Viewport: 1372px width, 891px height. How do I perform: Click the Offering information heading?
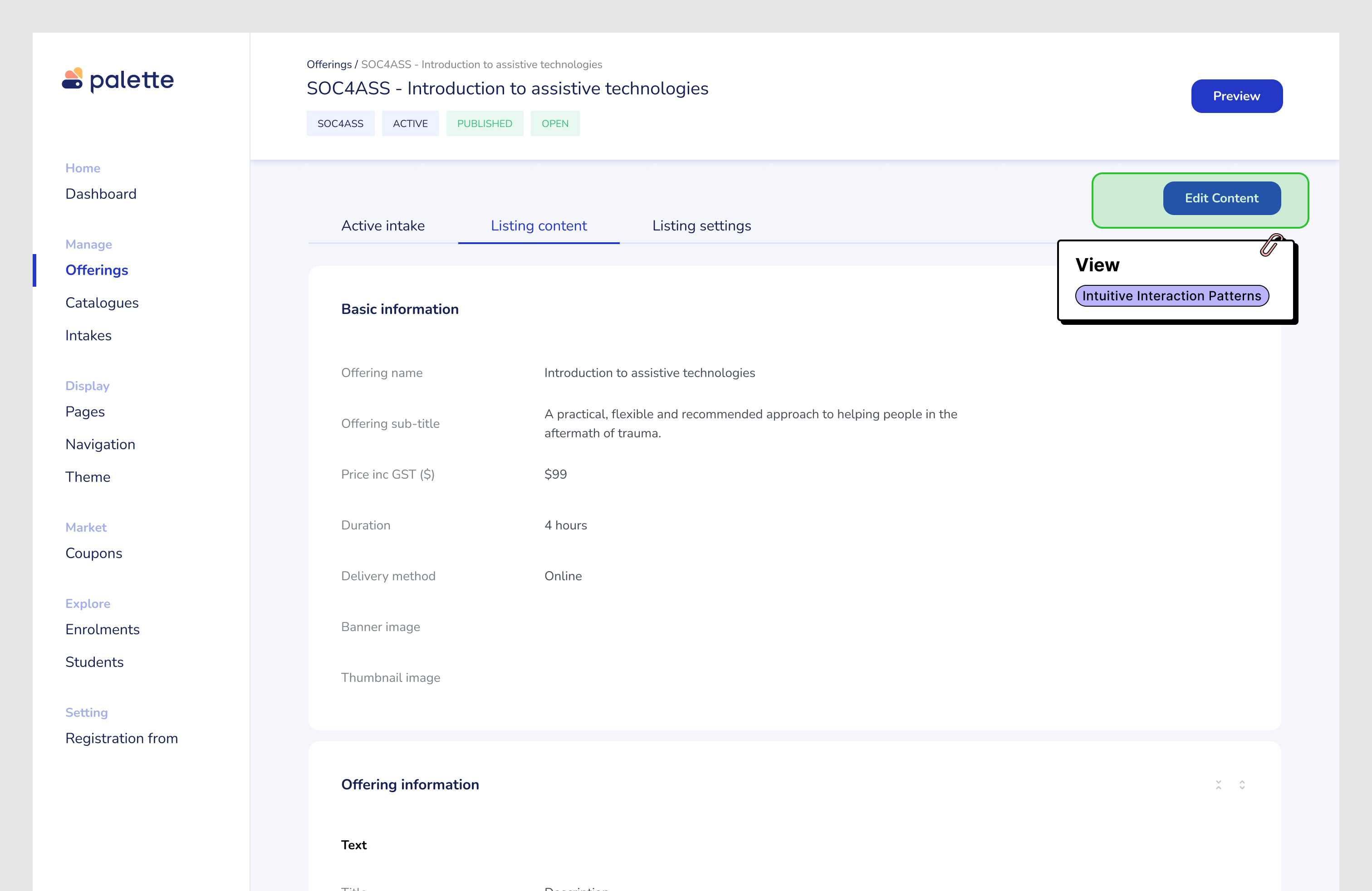[x=410, y=784]
